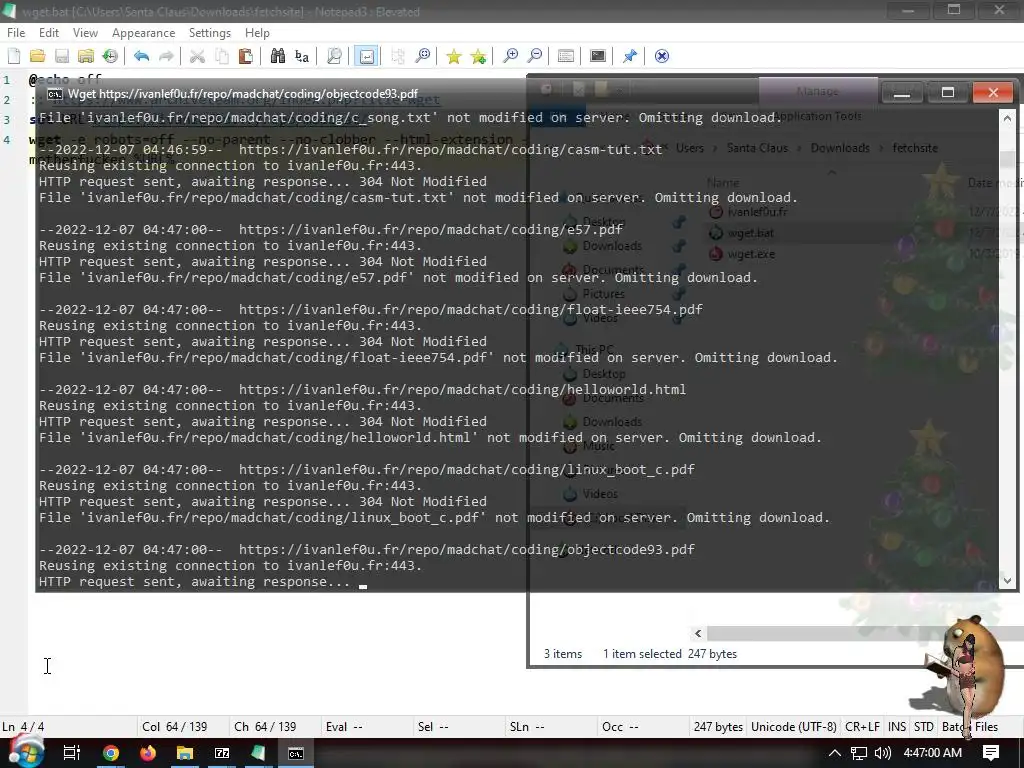Toggle the STD status indicator
1024x768 pixels.
[x=923, y=726]
